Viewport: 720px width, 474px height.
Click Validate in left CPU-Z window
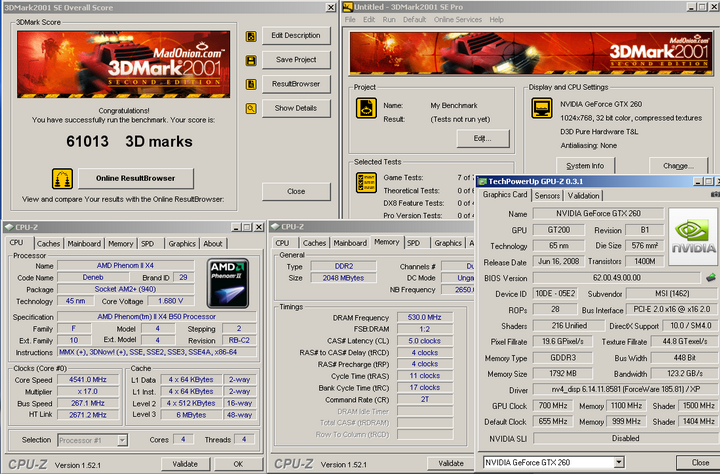186,464
